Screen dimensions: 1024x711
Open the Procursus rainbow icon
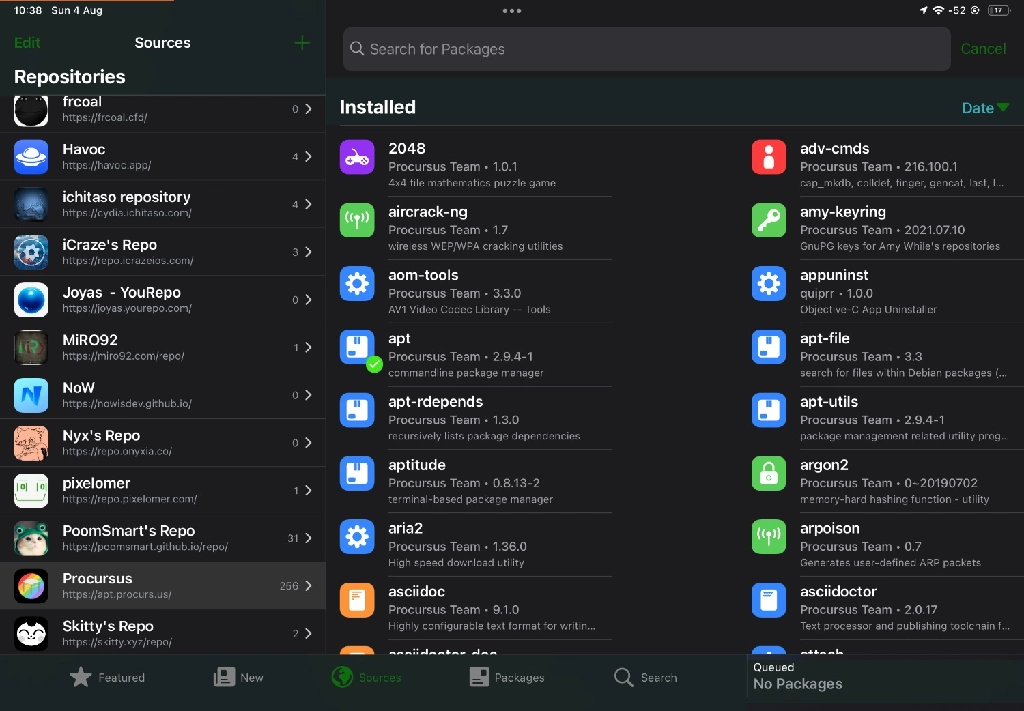click(31, 586)
